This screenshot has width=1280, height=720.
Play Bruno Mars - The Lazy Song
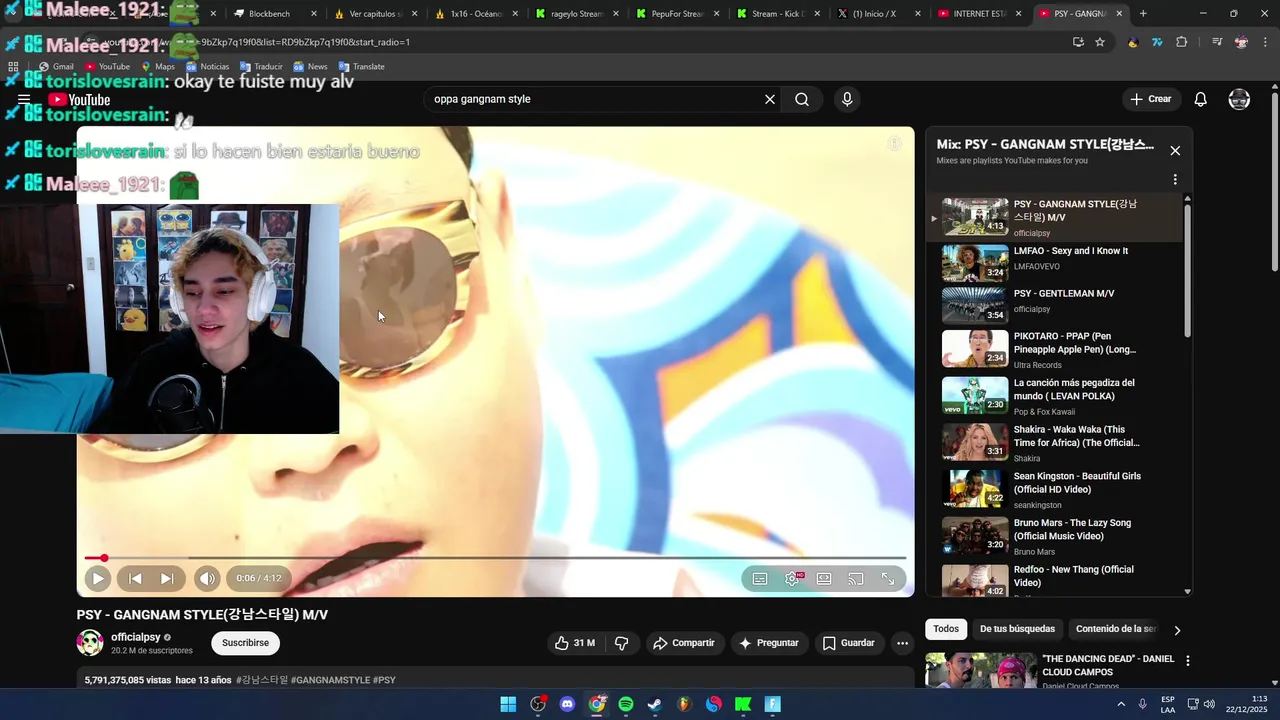[1055, 536]
